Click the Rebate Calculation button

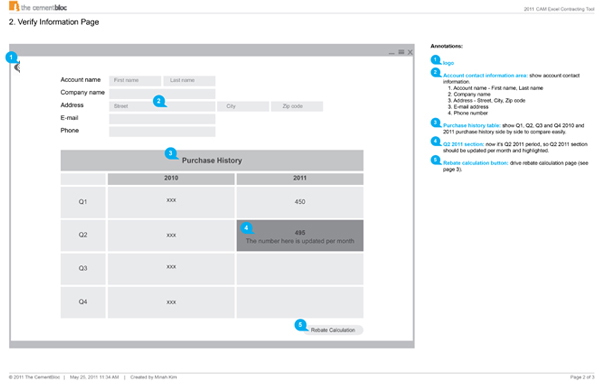(x=333, y=330)
